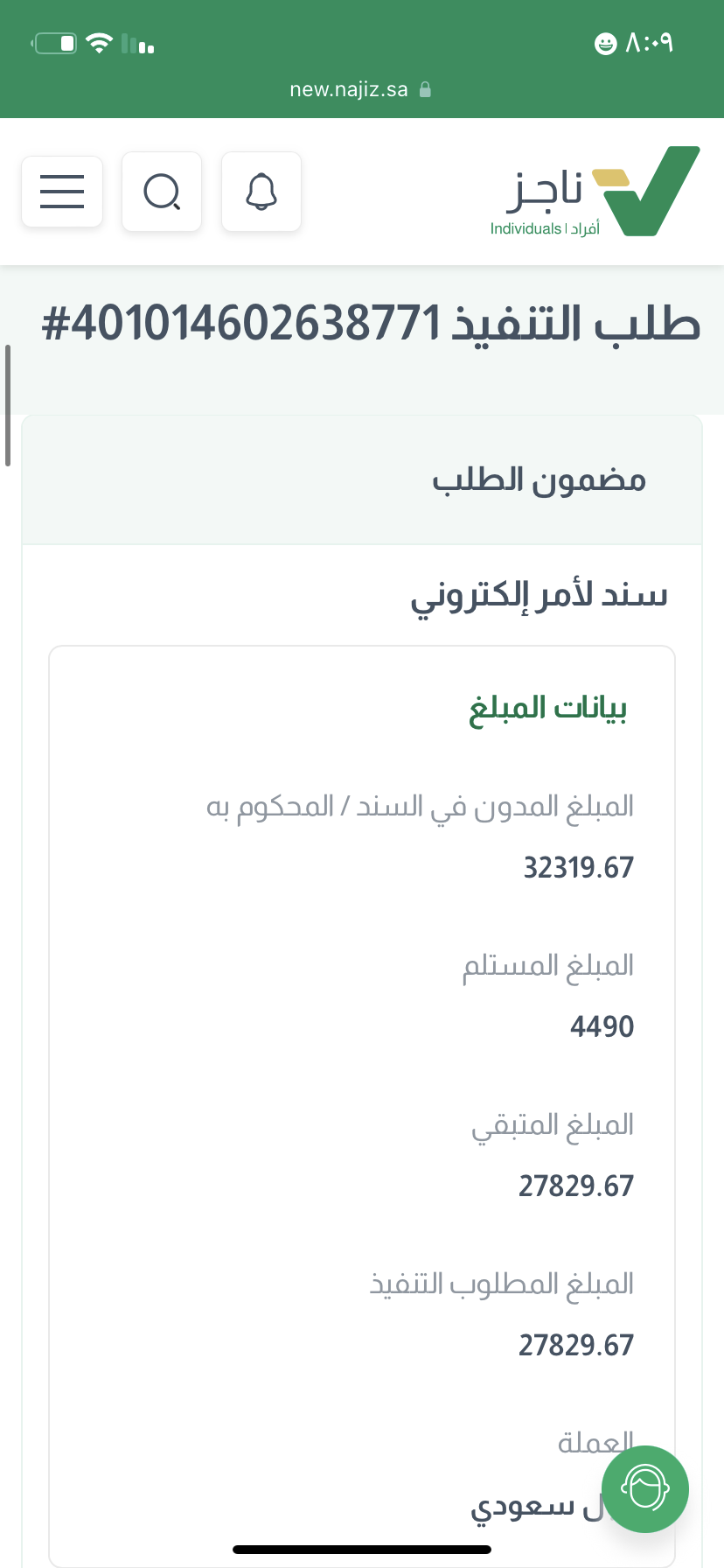The height and width of the screenshot is (1568, 724).
Task: Tap the new.najiz.sa address bar
Action: (x=349, y=89)
